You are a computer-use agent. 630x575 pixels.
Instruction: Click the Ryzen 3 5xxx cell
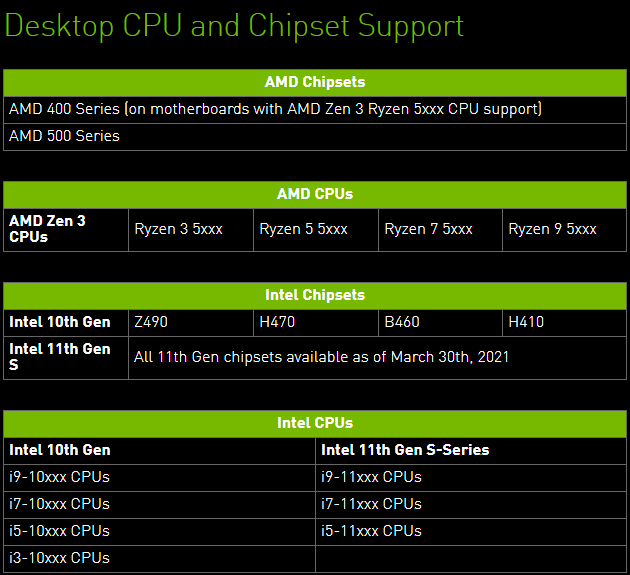[x=179, y=229]
